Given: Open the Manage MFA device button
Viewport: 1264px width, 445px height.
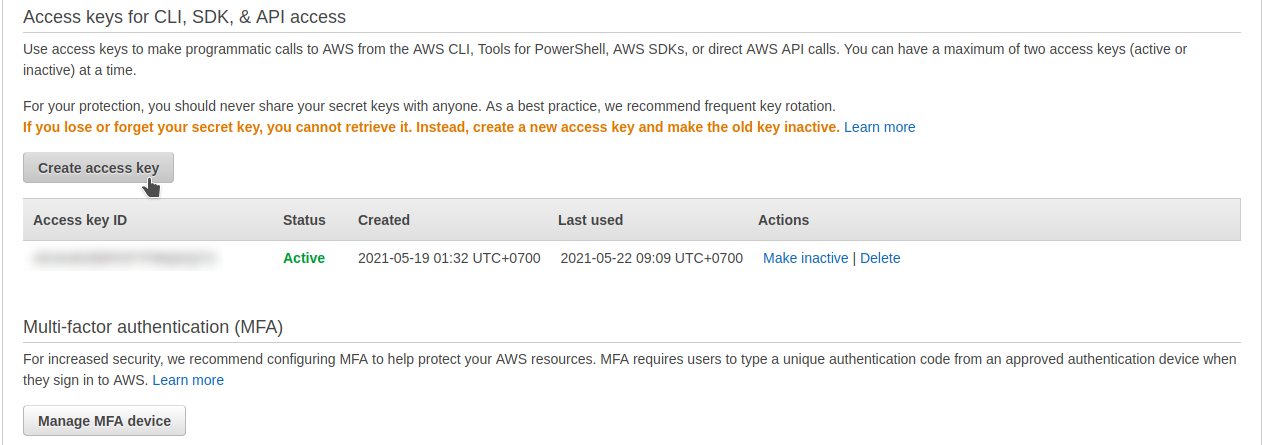Looking at the screenshot, I should click(x=104, y=421).
